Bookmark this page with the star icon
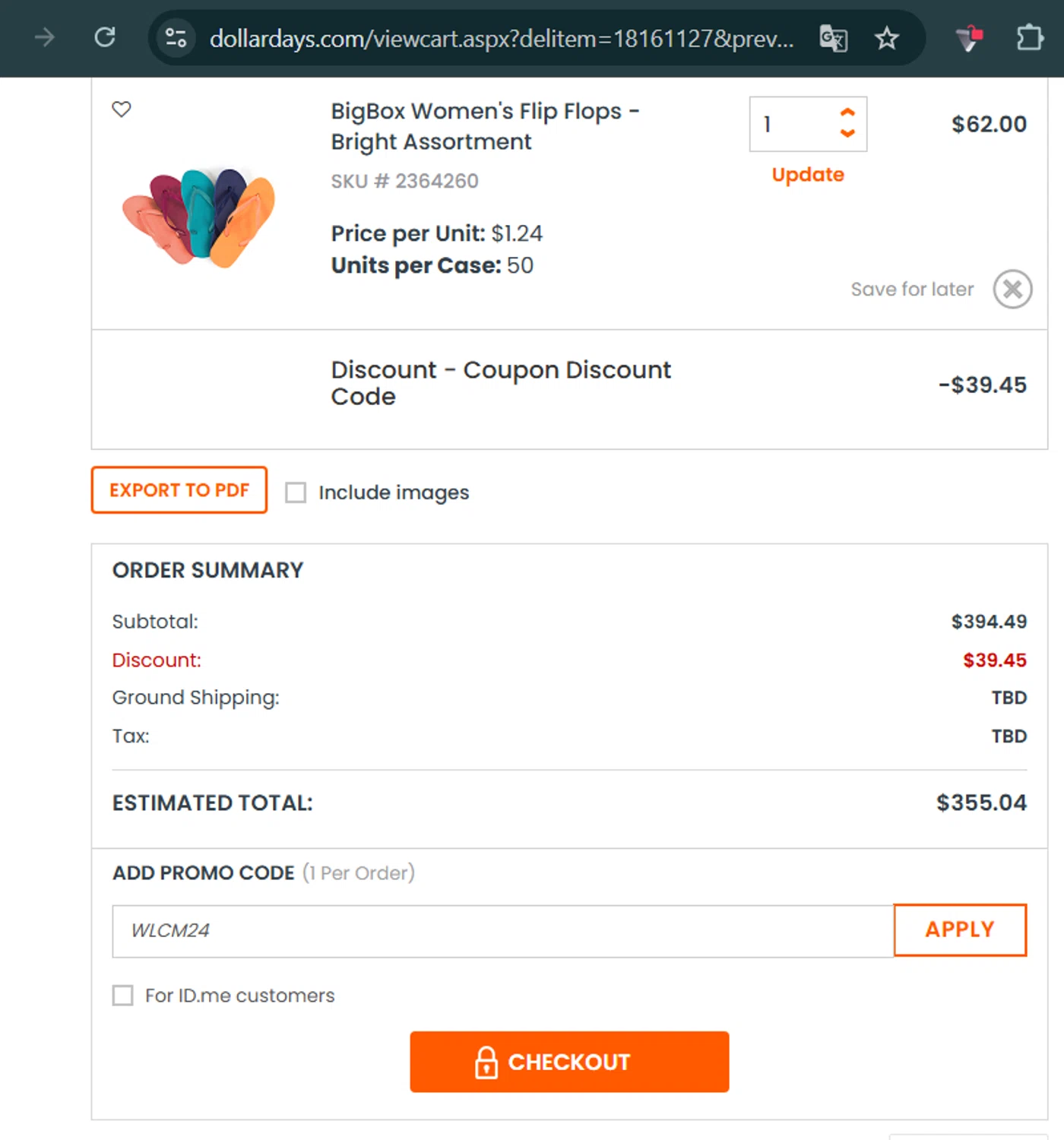Image resolution: width=1064 pixels, height=1140 pixels. 886,38
